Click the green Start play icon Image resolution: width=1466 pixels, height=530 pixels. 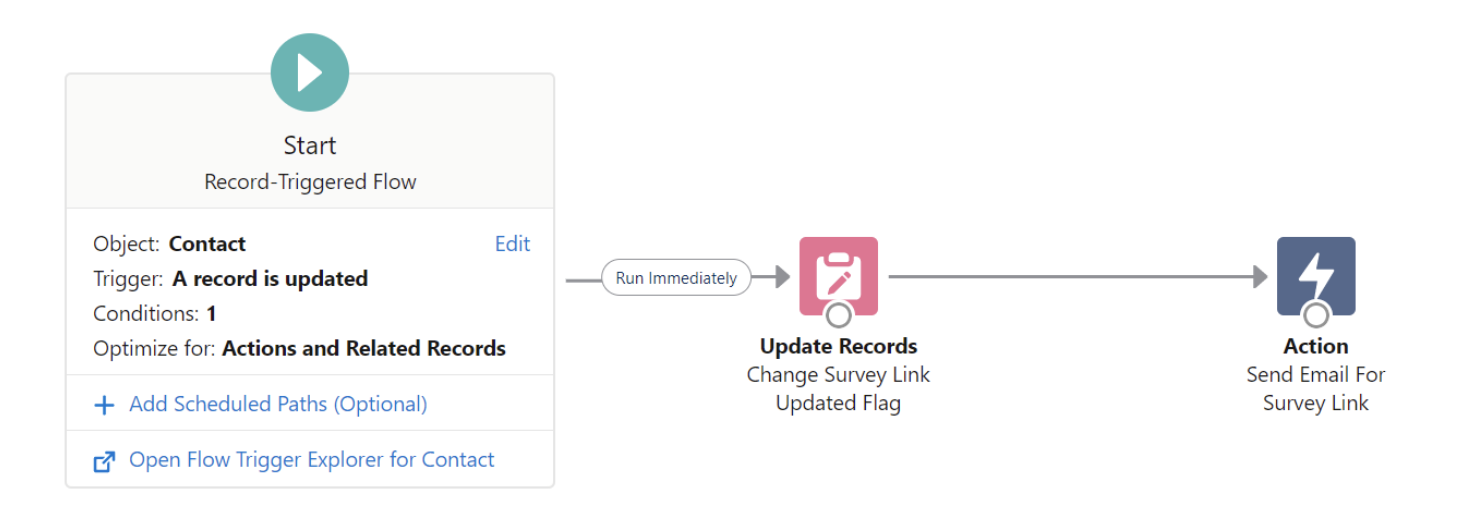310,72
